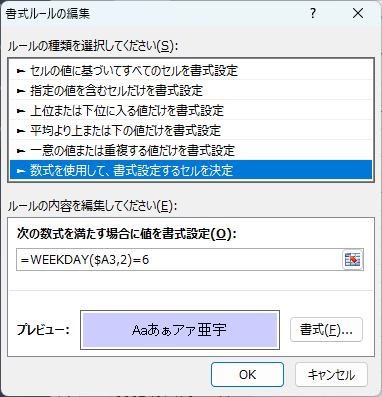Click the help question mark icon
This screenshot has width=382, height=397.
(x=313, y=14)
